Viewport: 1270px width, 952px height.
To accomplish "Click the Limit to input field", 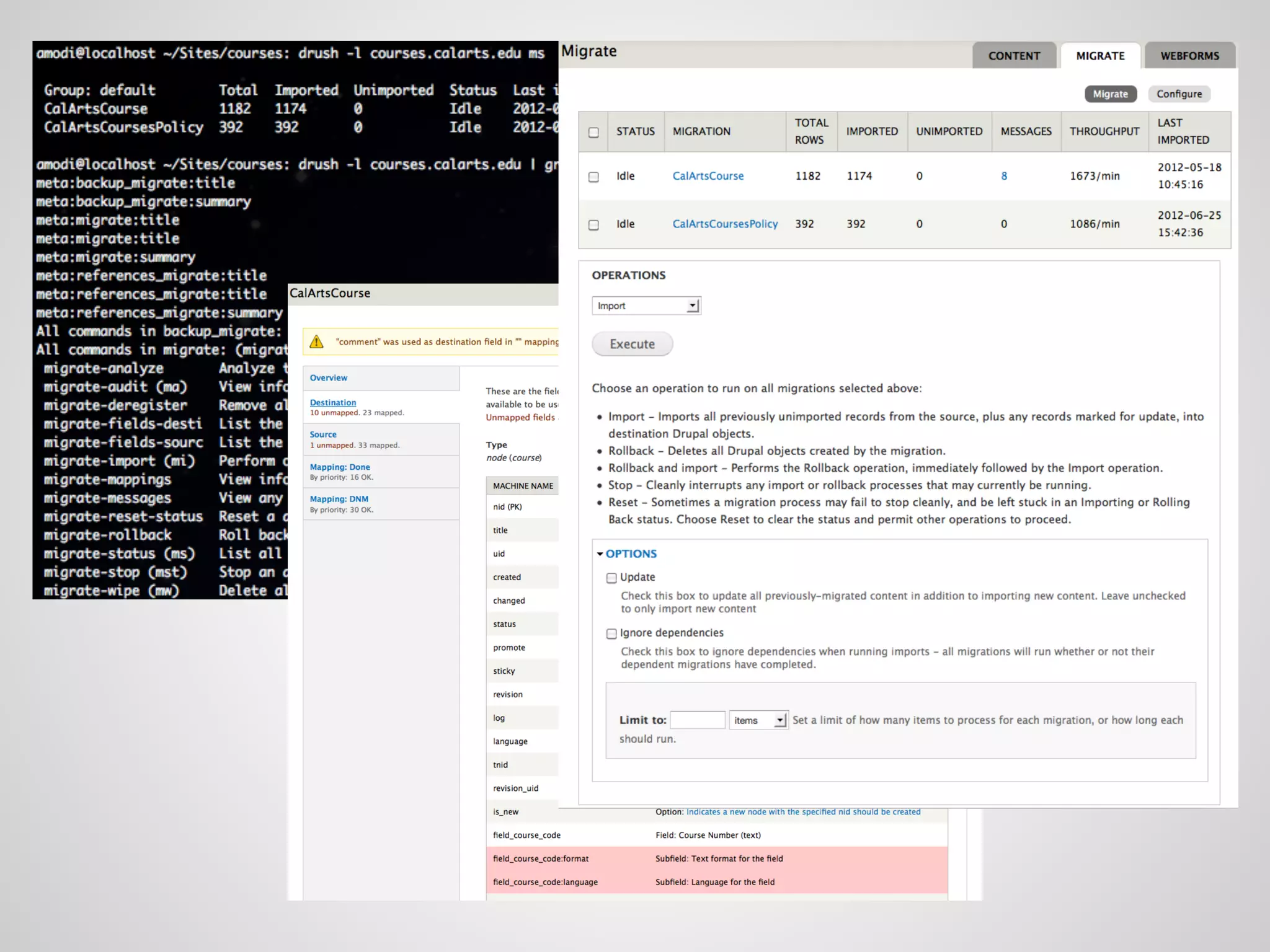I will click(x=697, y=720).
